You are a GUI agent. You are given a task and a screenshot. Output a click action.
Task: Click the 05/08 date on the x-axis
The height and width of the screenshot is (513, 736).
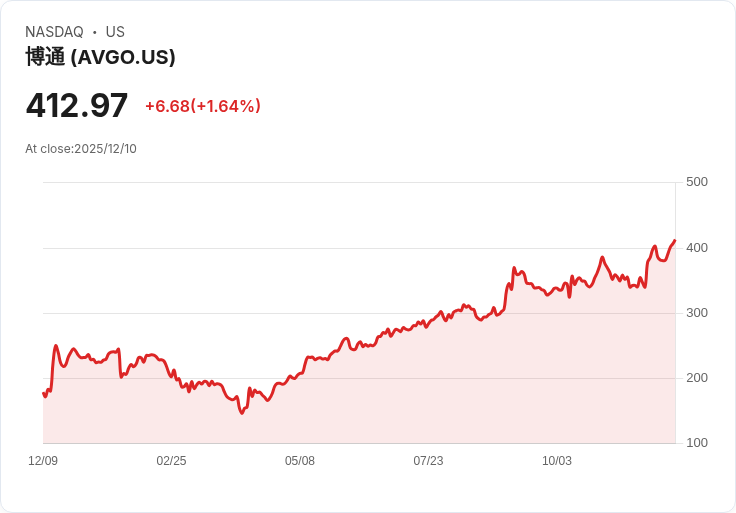300,461
